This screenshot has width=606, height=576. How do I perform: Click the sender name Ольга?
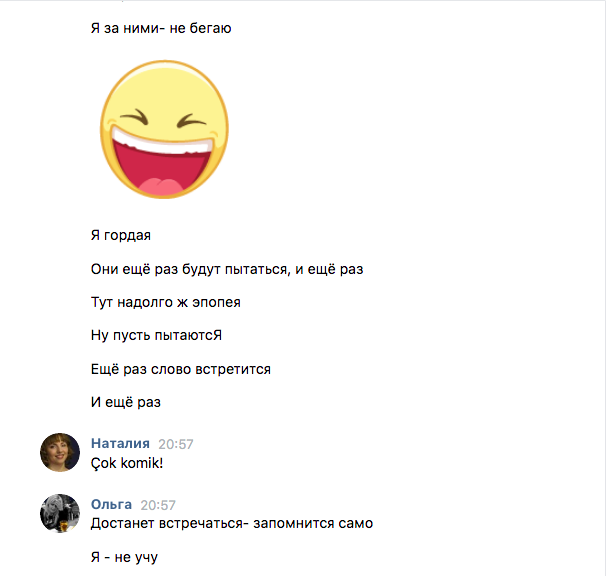coord(111,504)
